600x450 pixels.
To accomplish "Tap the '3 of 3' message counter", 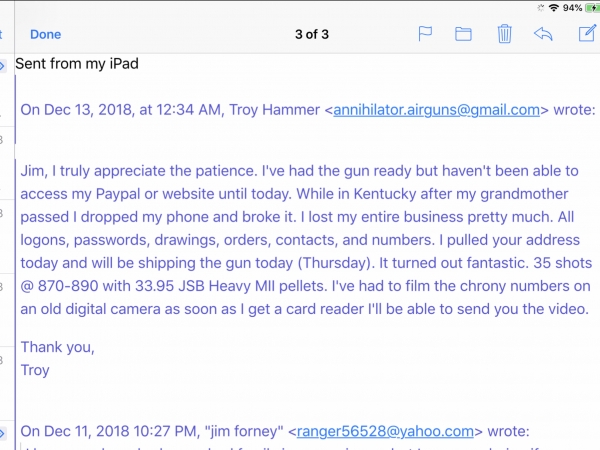I will click(x=312, y=34).
